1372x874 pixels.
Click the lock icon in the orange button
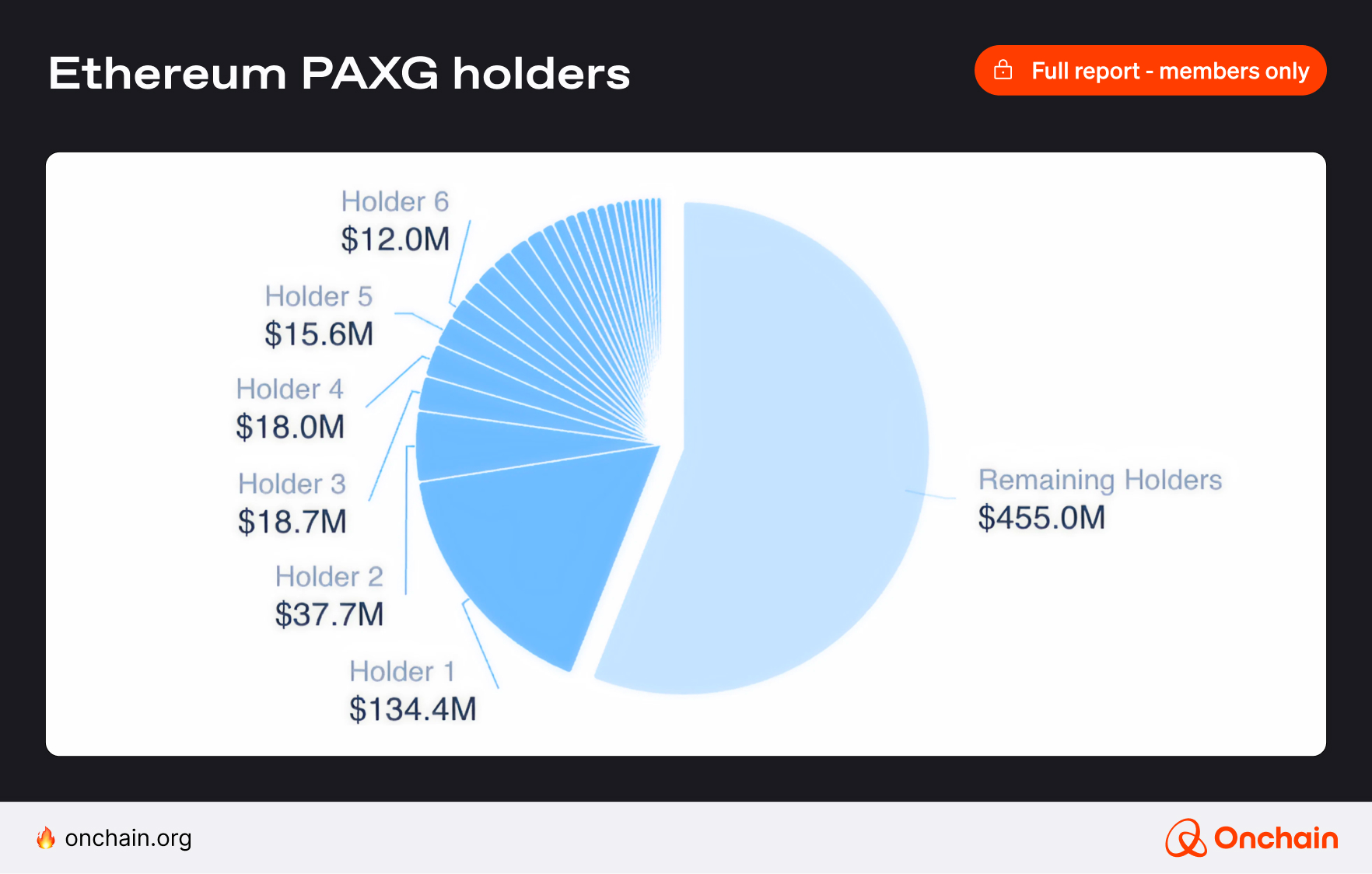click(1003, 71)
